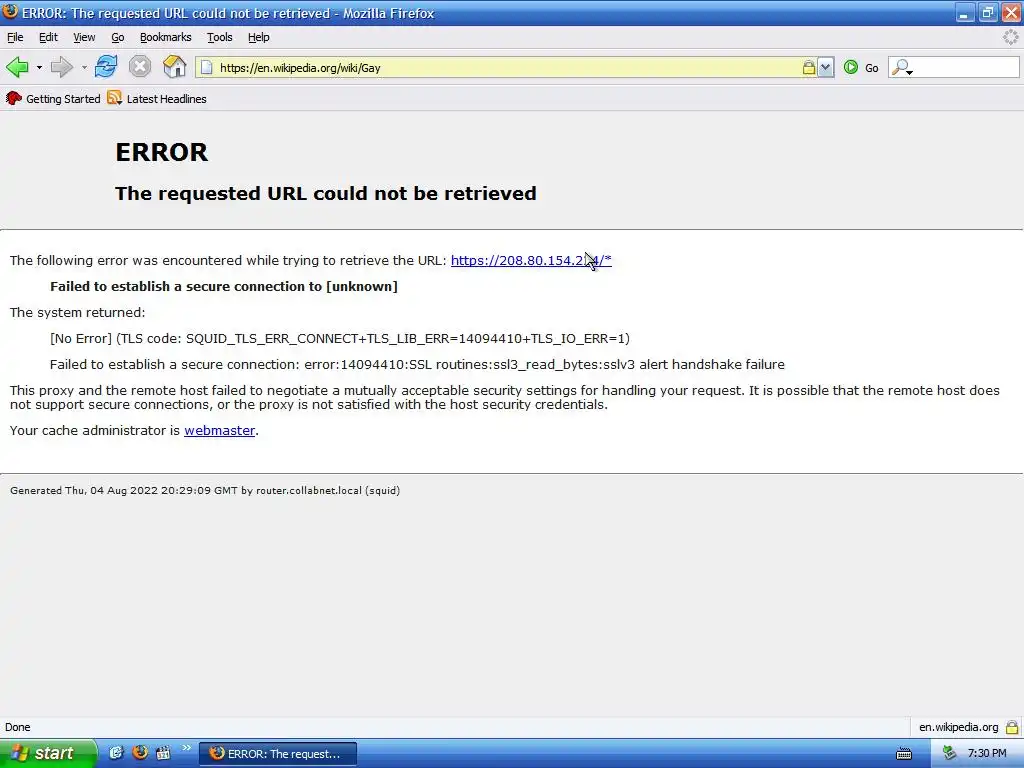Click the page icon in address bar

[x=206, y=67]
